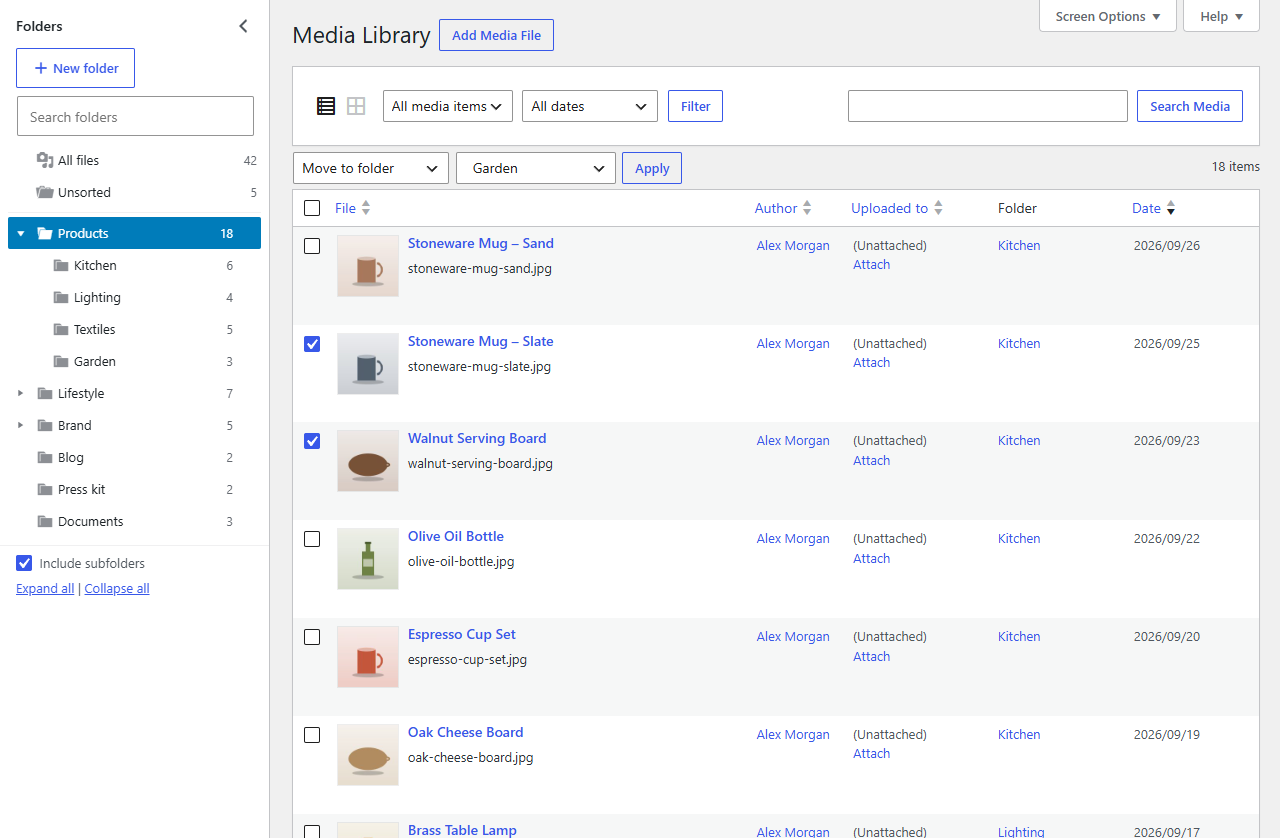The image size is (1280, 838).
Task: Sort by File column arrows
Action: point(366,208)
